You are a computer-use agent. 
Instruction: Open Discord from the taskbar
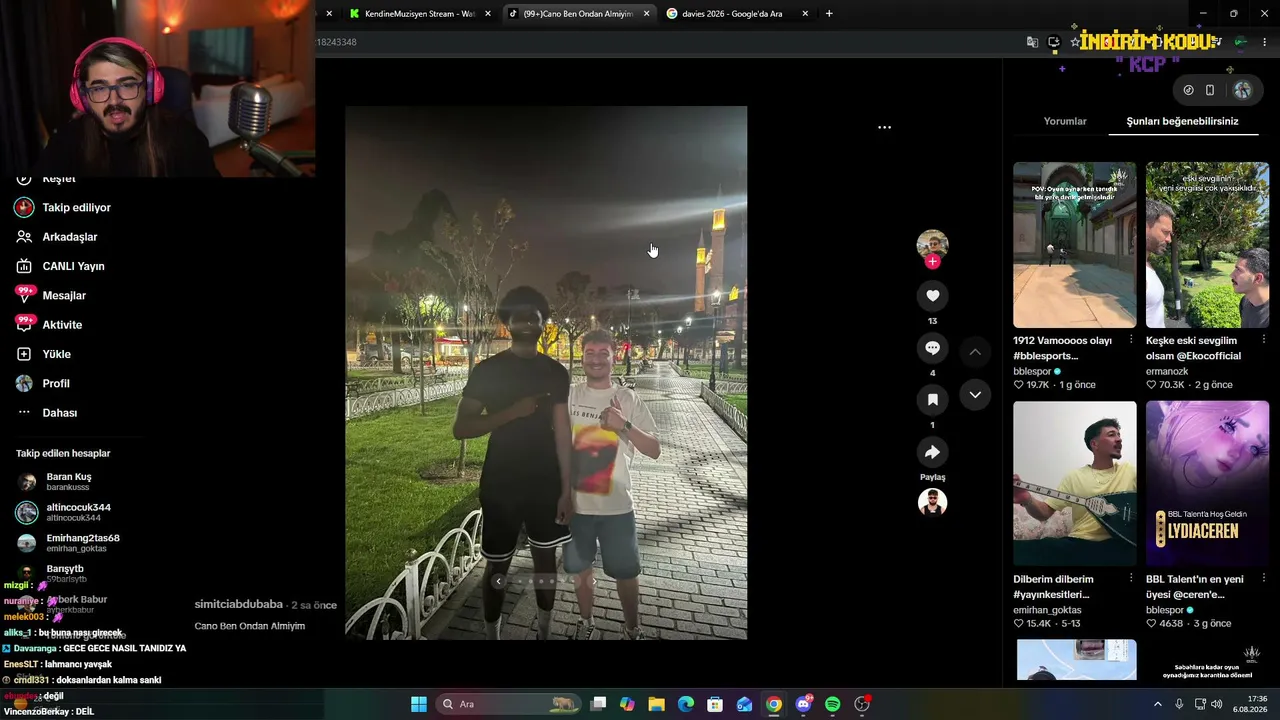803,704
